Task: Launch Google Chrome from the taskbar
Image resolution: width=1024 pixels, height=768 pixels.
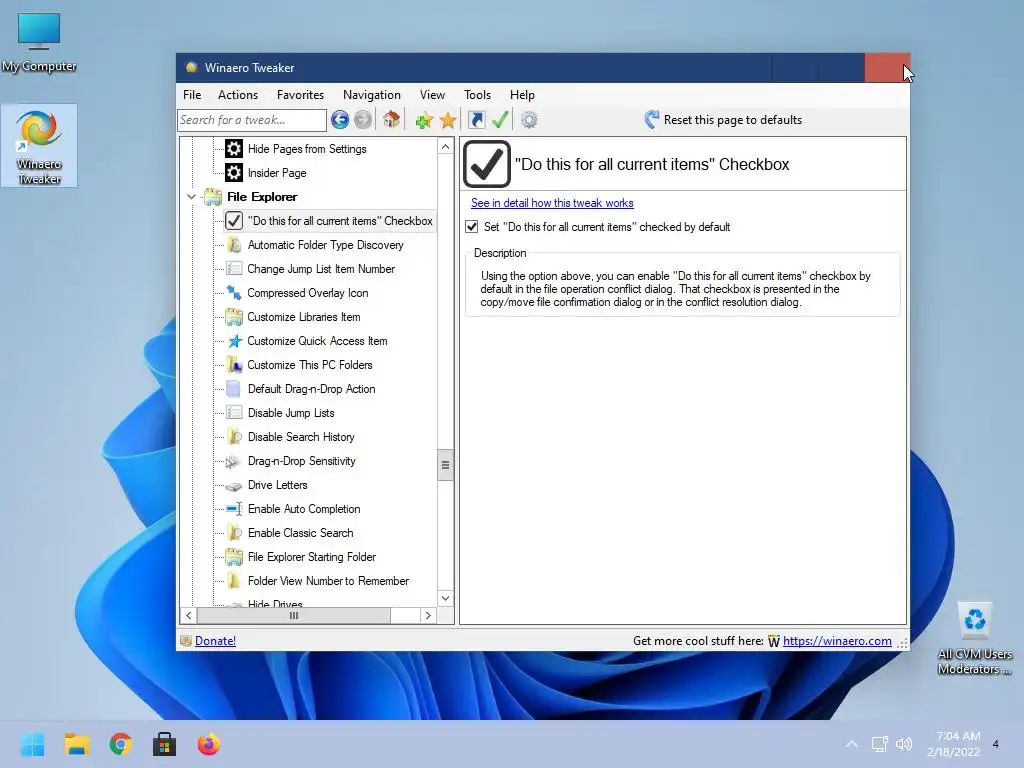Action: [121, 744]
